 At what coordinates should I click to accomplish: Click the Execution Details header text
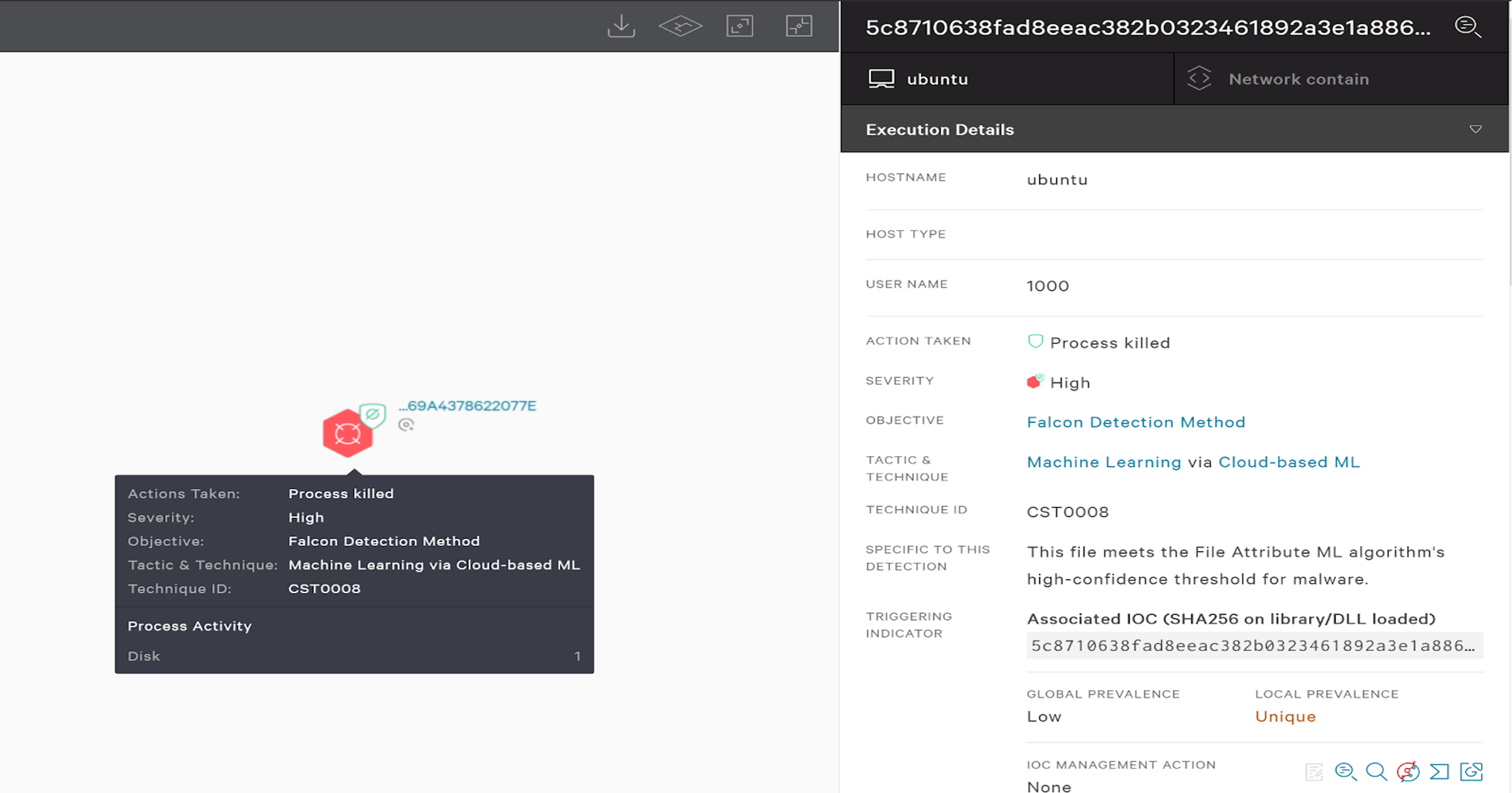click(940, 129)
